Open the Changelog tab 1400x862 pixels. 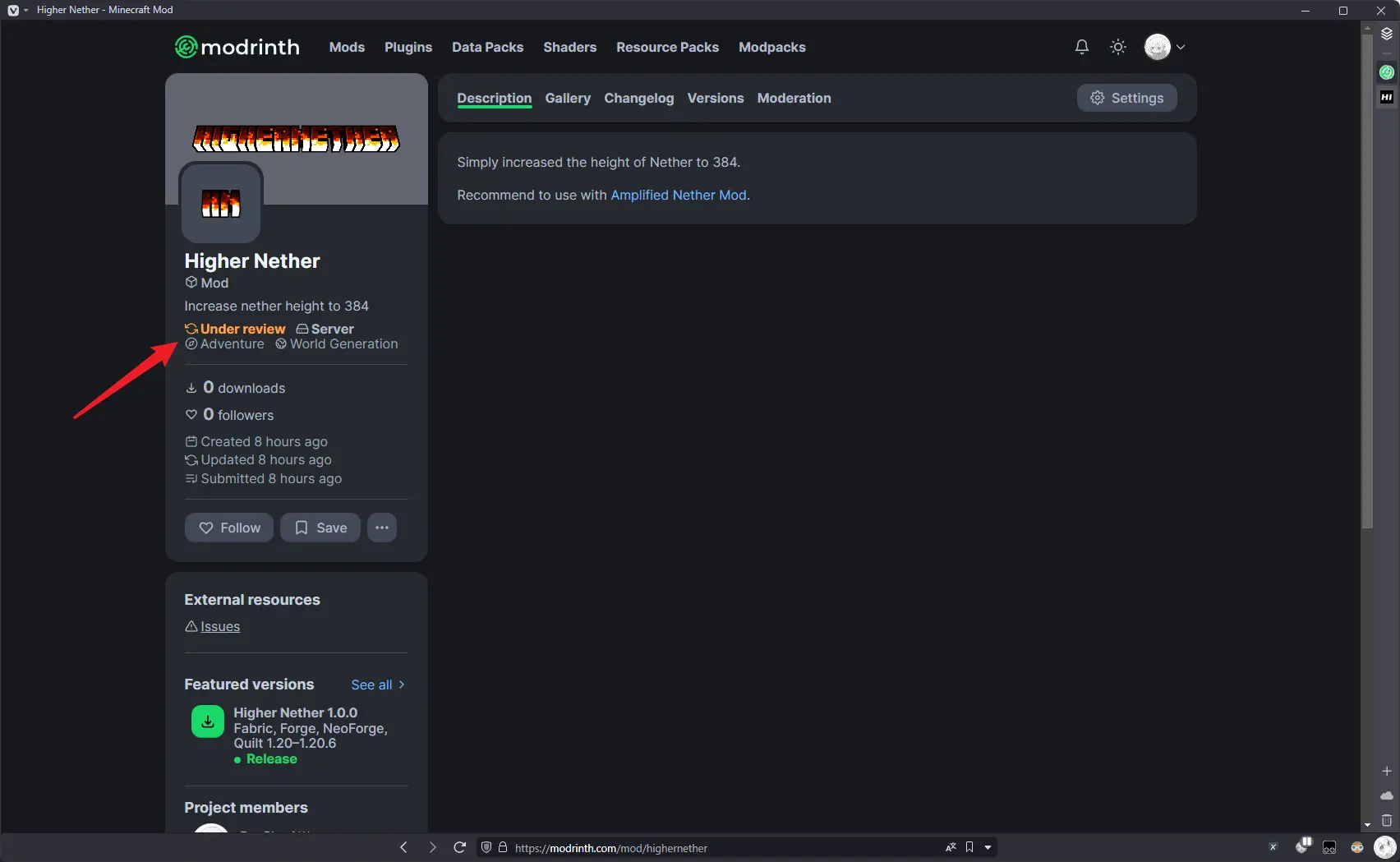pos(638,98)
